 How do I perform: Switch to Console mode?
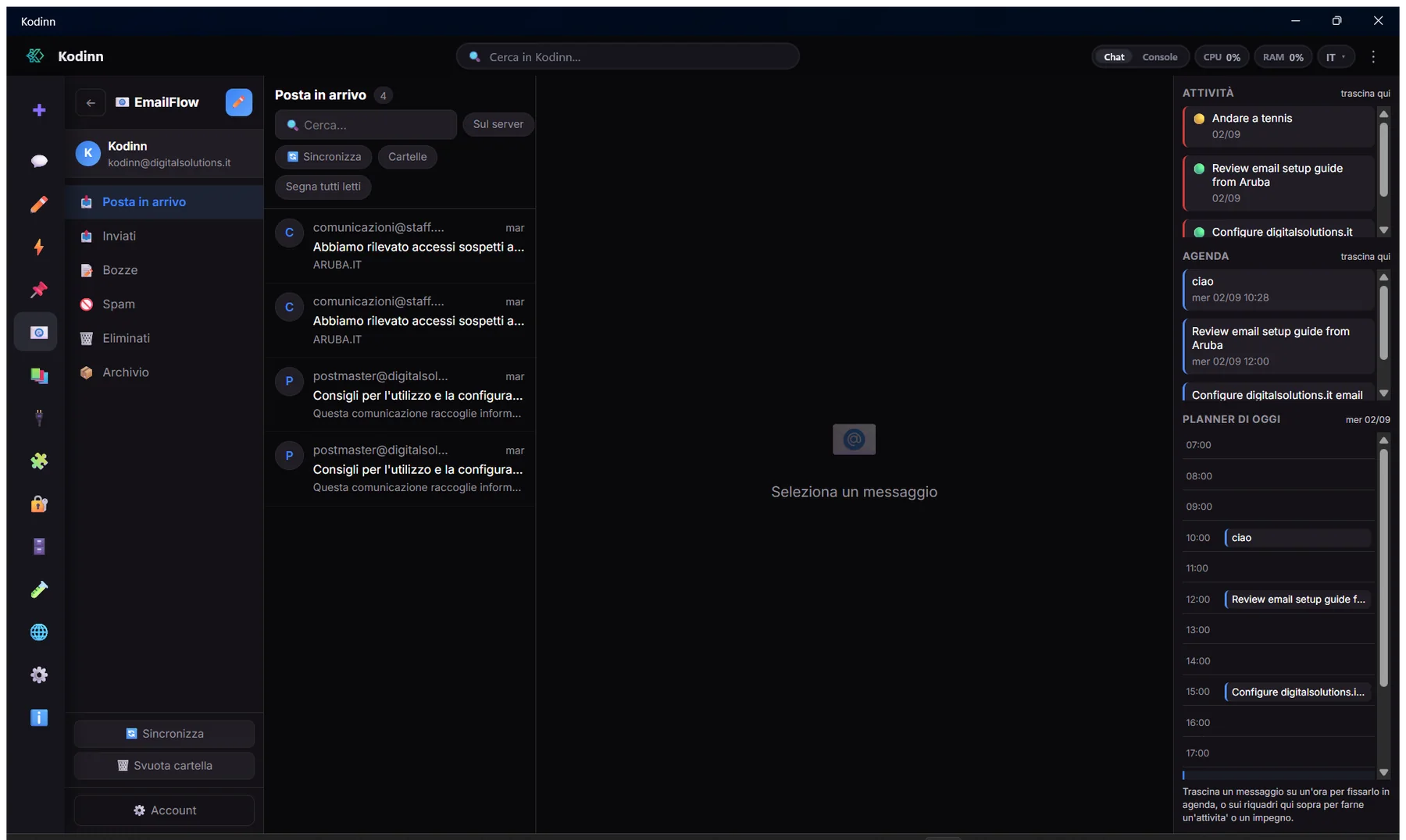[x=1159, y=57]
